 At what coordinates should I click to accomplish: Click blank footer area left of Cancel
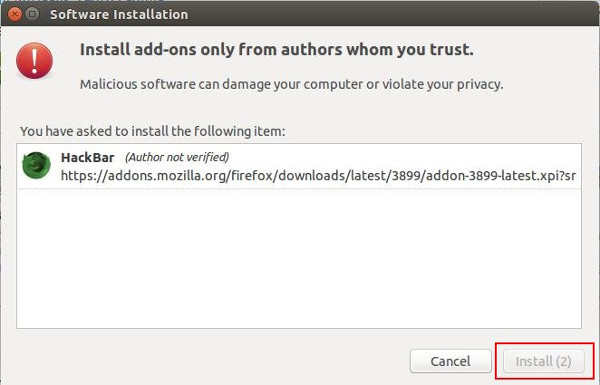207,361
